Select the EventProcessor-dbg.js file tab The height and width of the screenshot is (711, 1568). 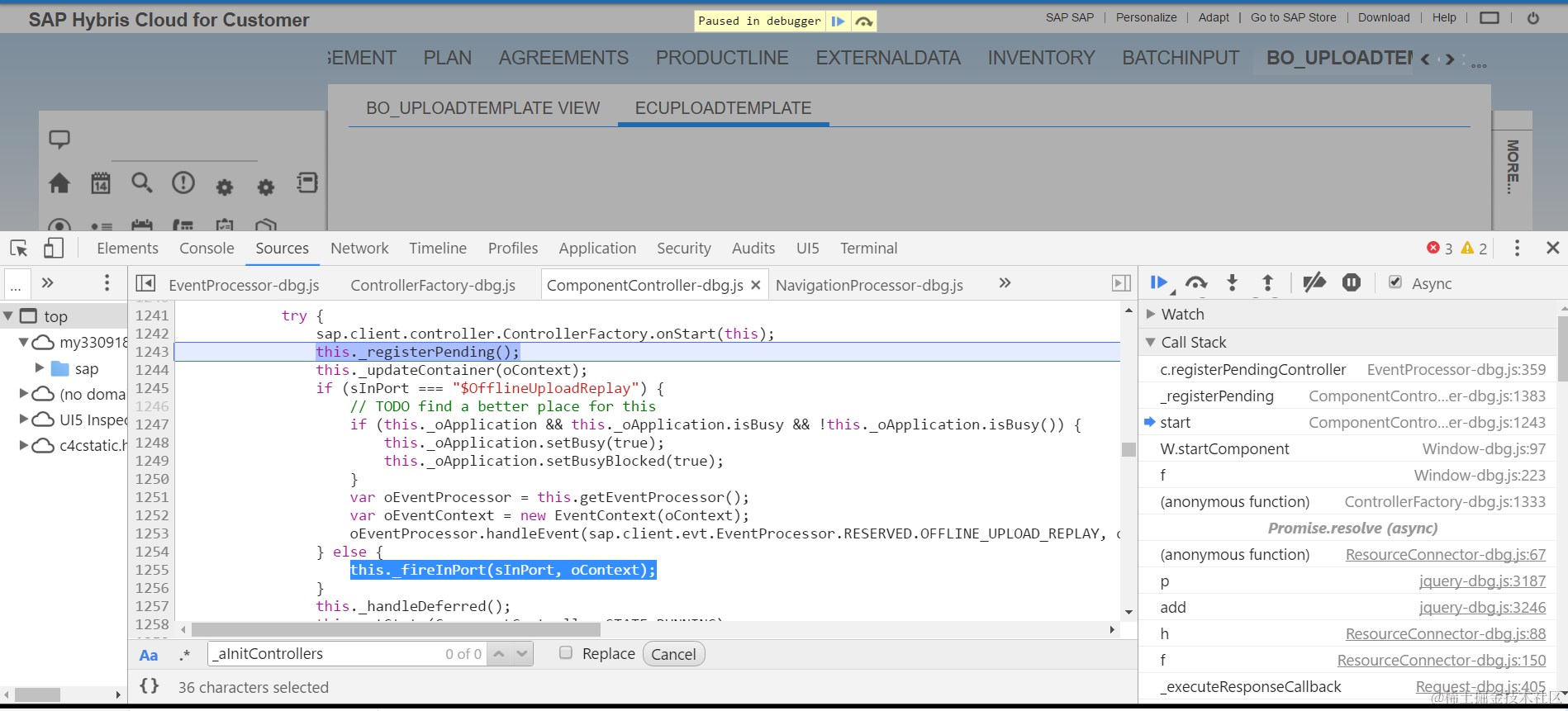pos(244,285)
